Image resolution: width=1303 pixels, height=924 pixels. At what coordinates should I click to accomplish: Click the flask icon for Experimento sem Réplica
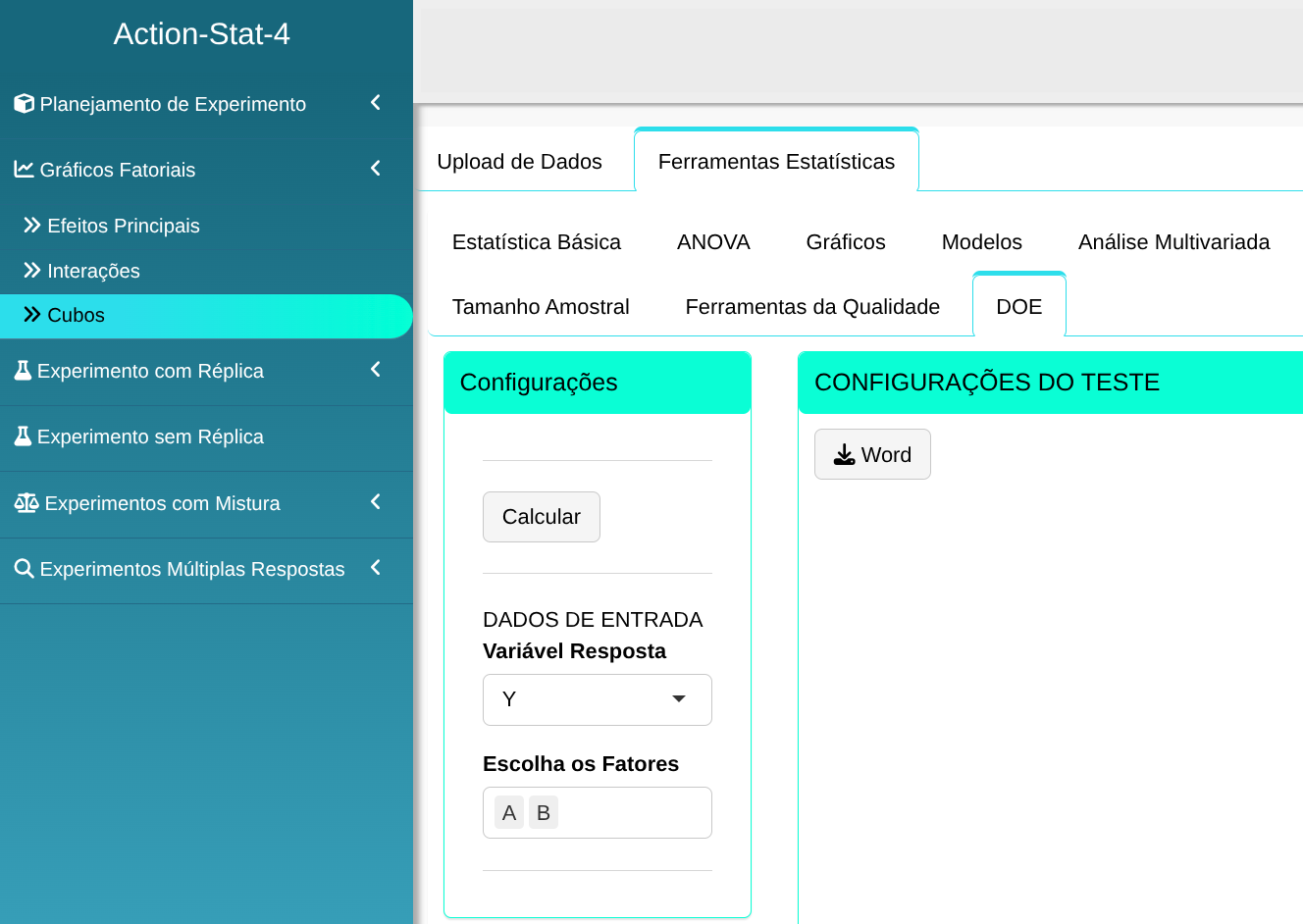coord(24,436)
